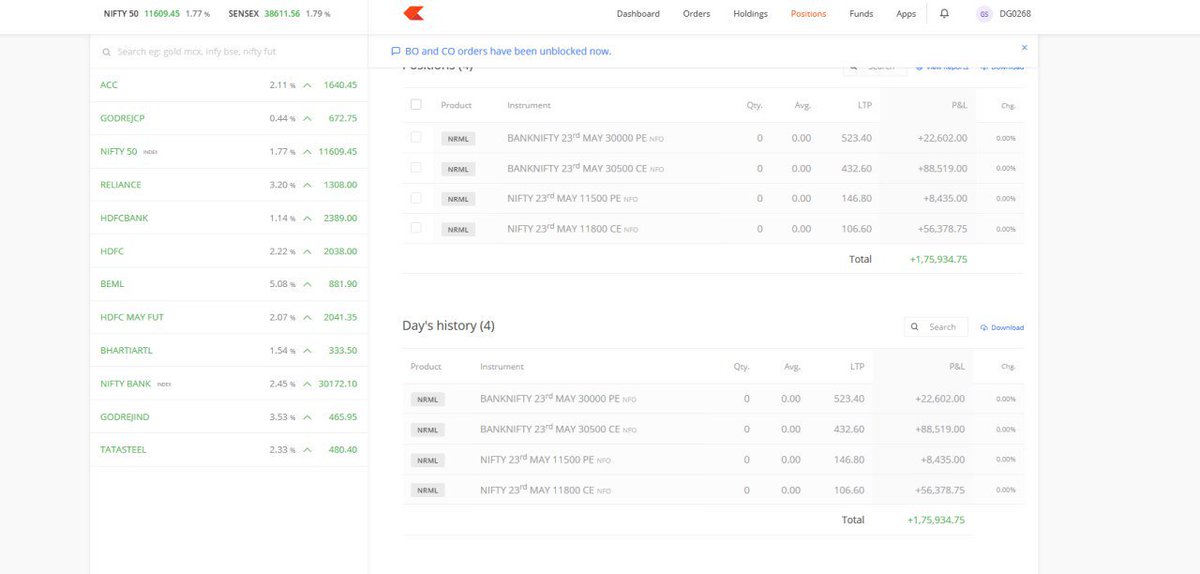
Task: Select BHARTIARTL in the watchlist
Action: click(x=229, y=351)
